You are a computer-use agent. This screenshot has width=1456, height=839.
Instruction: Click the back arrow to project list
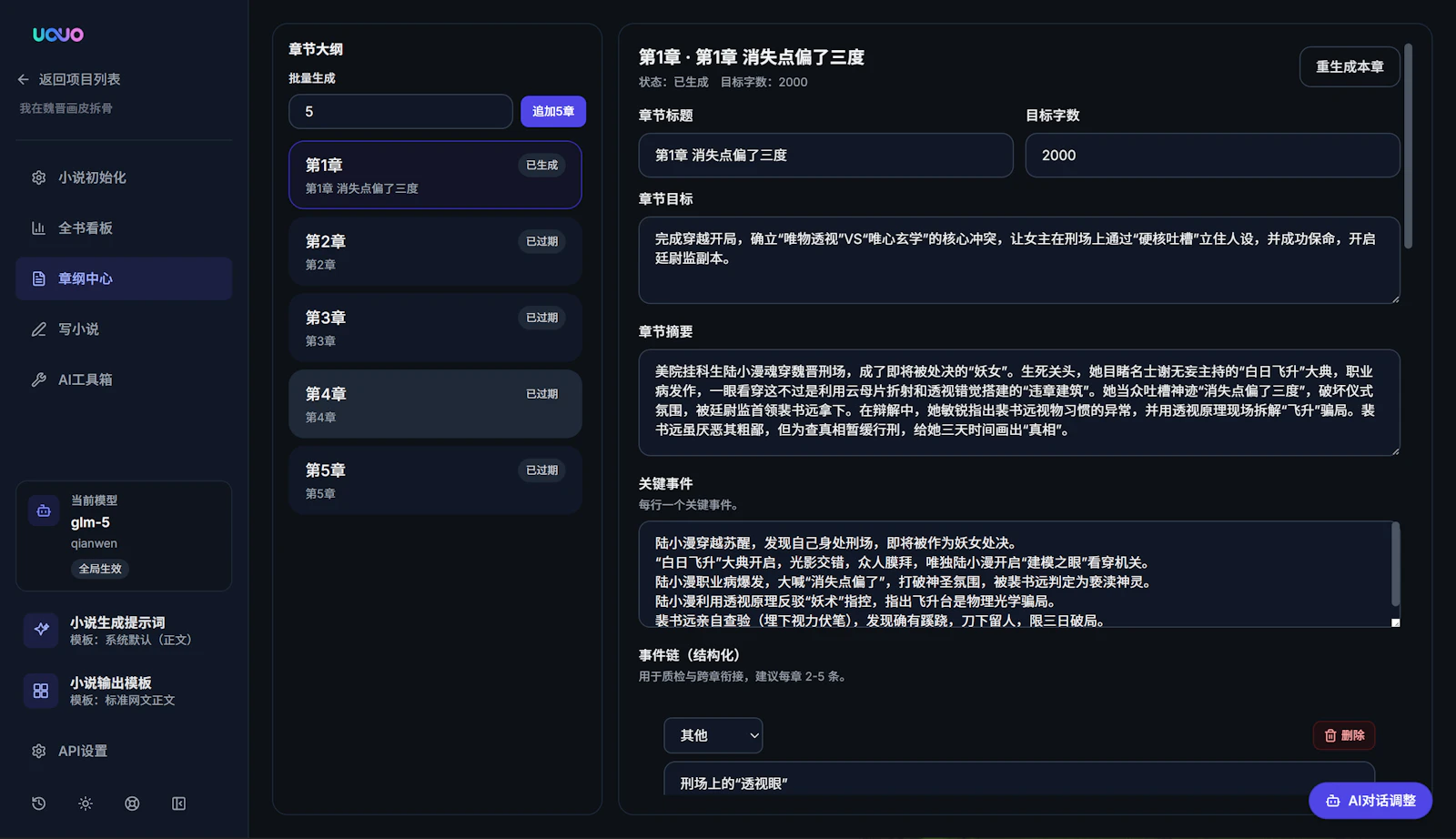[x=24, y=79]
